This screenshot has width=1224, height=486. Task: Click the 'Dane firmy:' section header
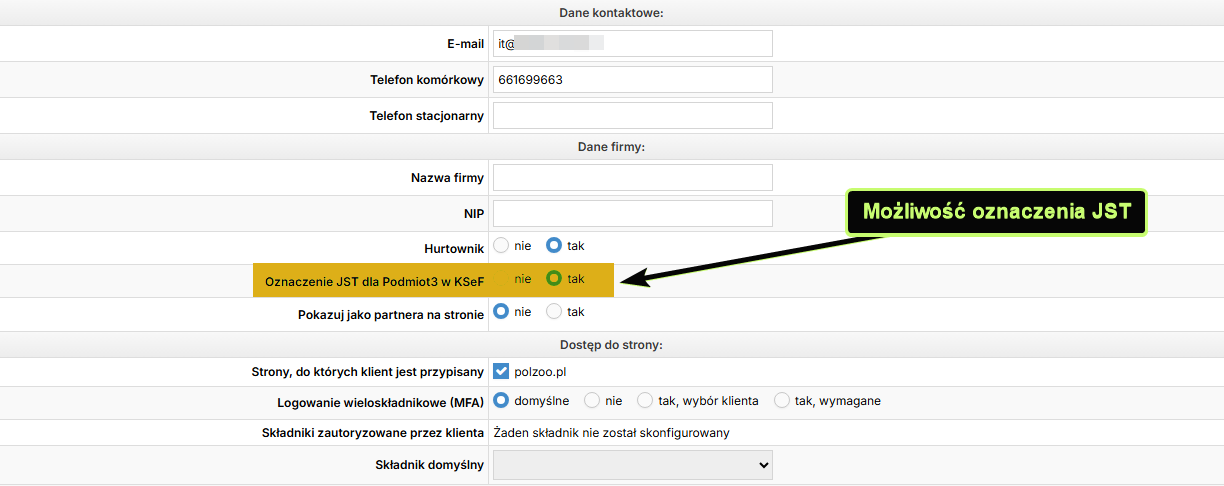point(612,147)
